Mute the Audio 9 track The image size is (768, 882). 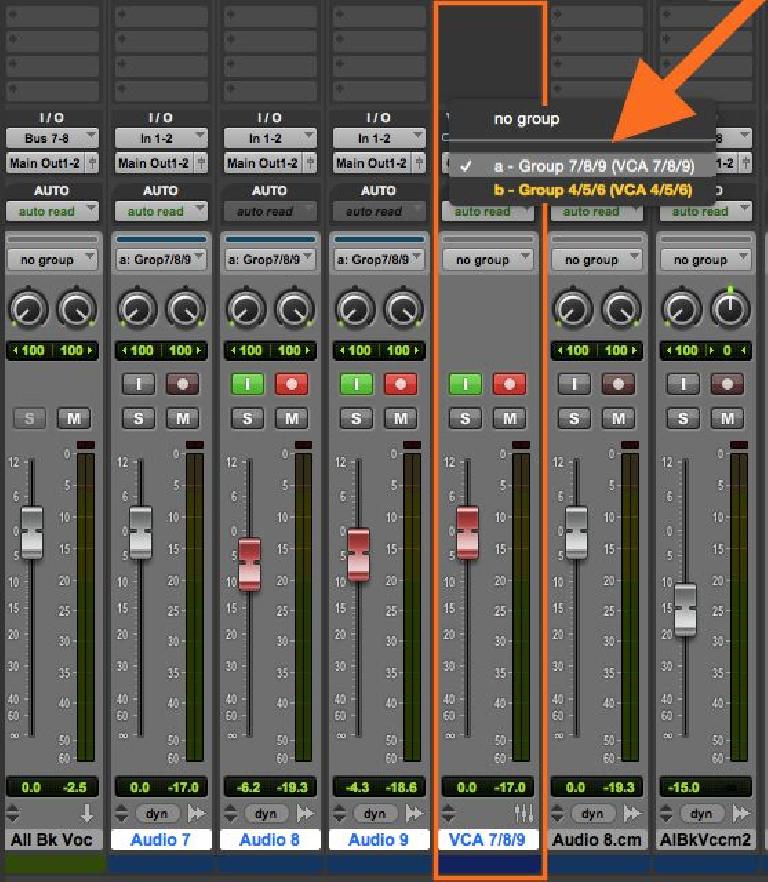(x=400, y=418)
